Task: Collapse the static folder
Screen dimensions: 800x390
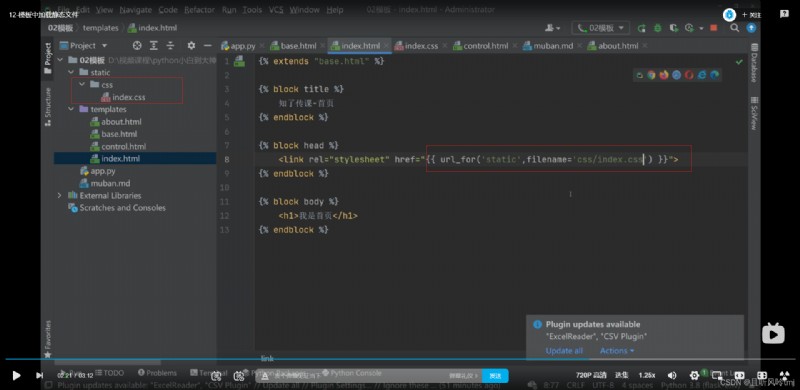Action: 71,72
